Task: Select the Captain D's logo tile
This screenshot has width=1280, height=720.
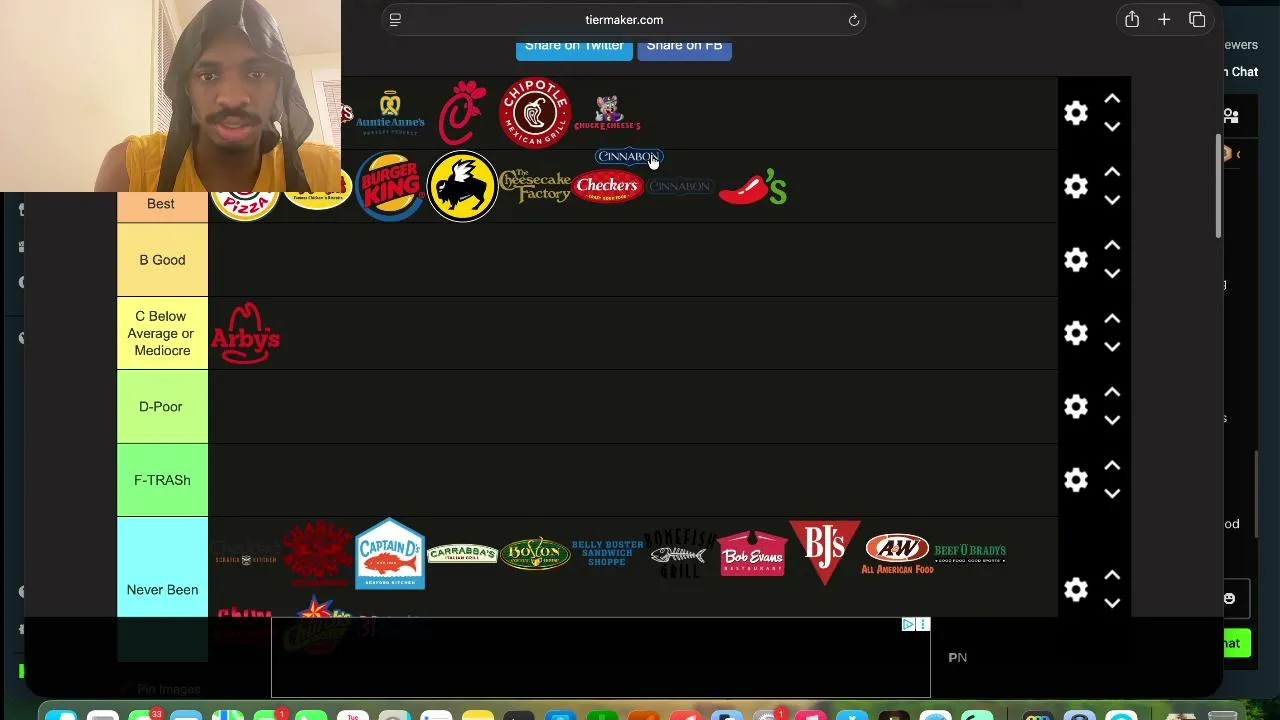Action: tap(390, 553)
